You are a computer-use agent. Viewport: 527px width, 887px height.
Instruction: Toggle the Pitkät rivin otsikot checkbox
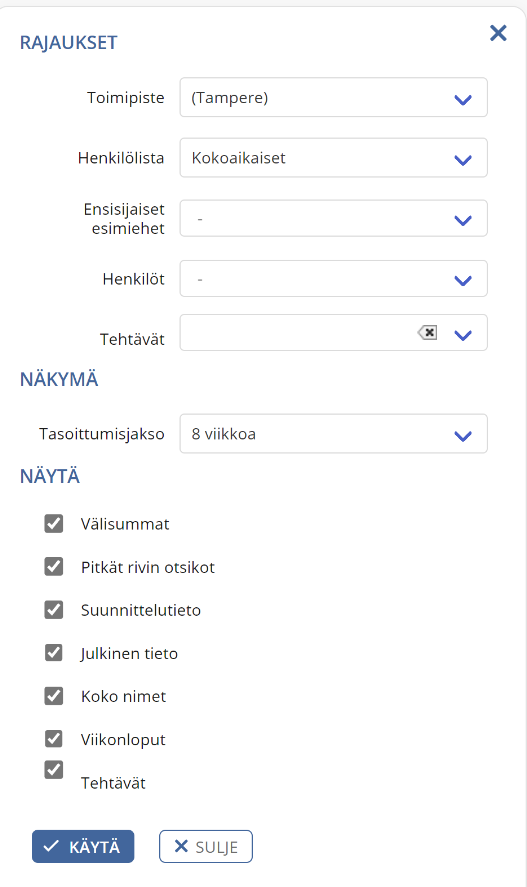(x=54, y=566)
